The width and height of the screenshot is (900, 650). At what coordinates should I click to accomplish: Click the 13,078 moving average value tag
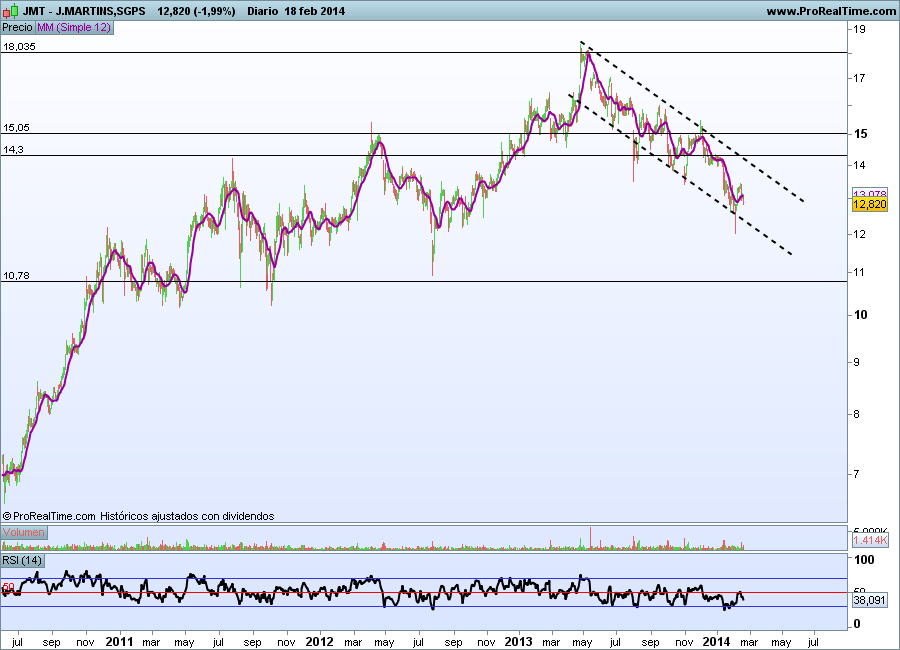pyautogui.click(x=870, y=193)
